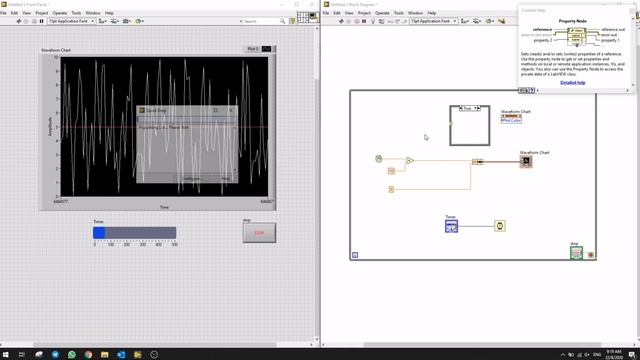Open the Tools menu in Front Panel
This screenshot has height=360, width=640.
coord(76,13)
